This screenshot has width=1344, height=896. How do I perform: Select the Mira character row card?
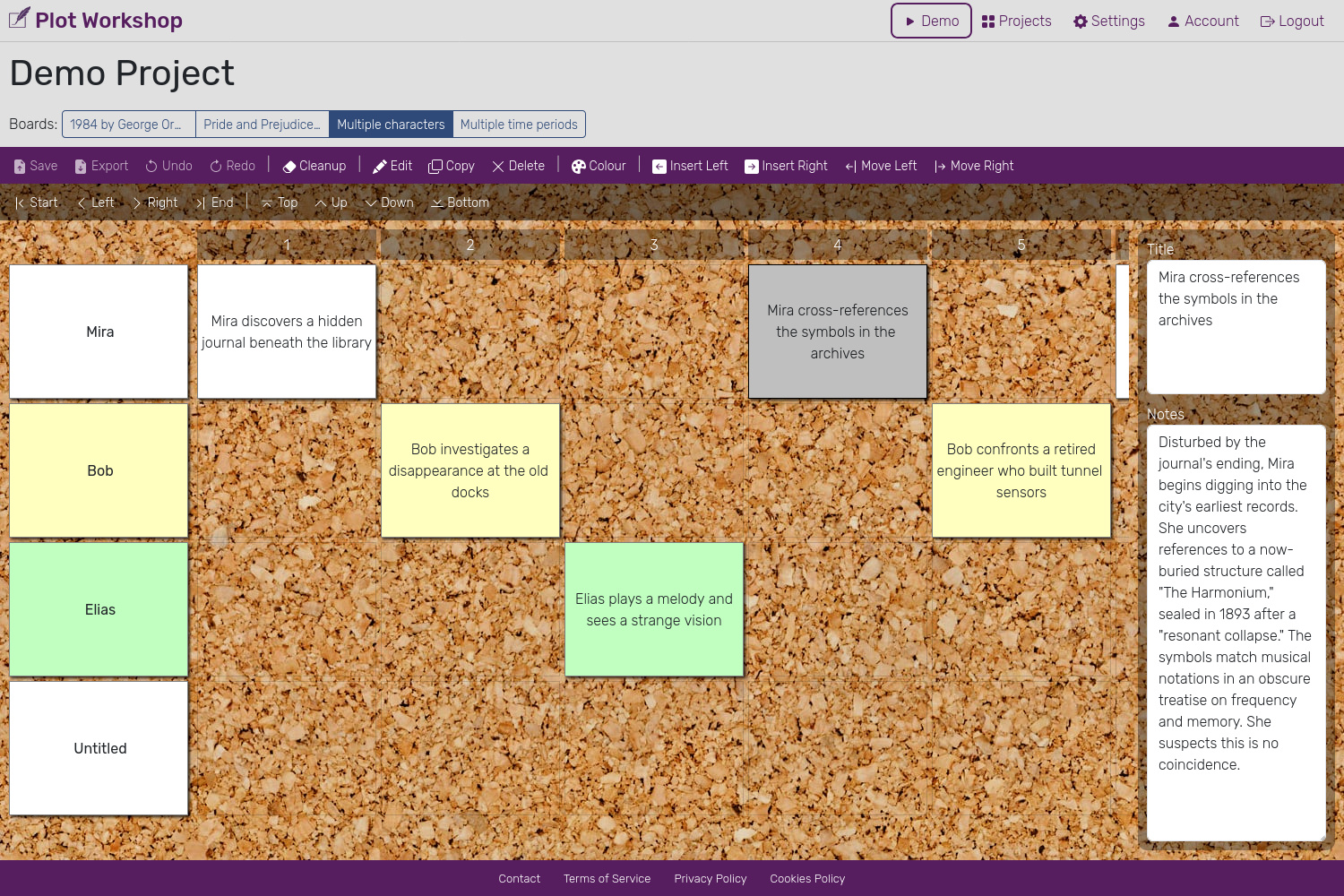point(99,332)
